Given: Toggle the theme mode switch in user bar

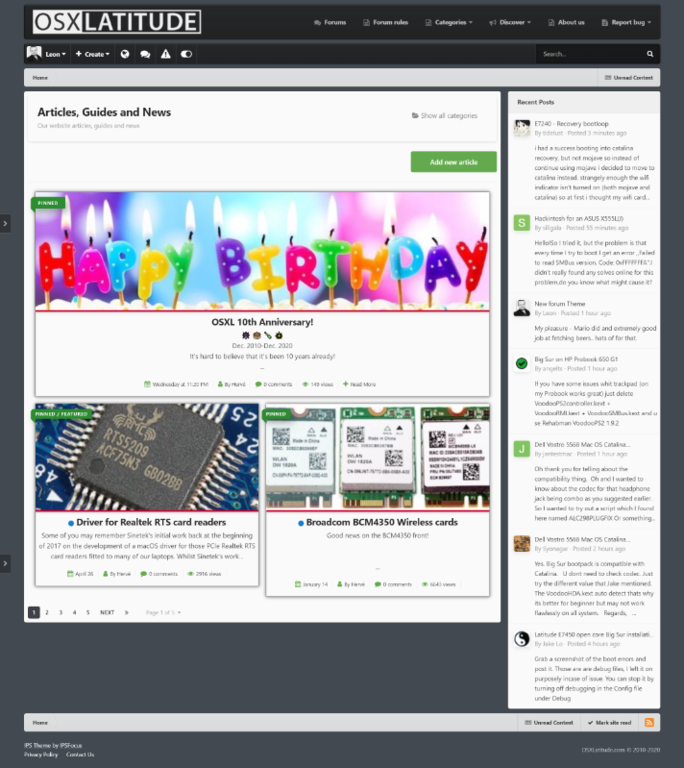Looking at the screenshot, I should click(186, 54).
